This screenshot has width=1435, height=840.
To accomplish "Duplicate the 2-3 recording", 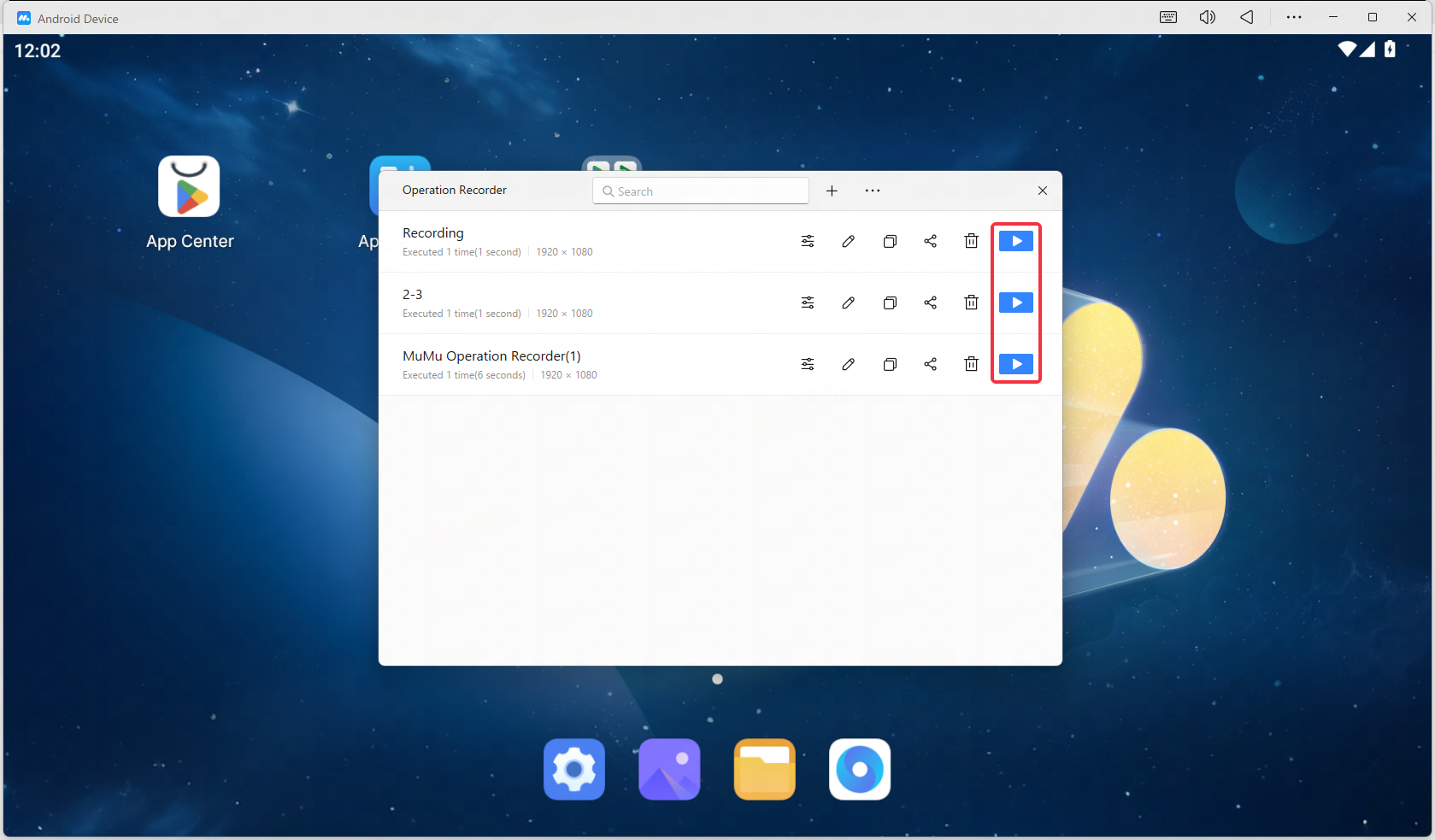I will tap(890, 303).
